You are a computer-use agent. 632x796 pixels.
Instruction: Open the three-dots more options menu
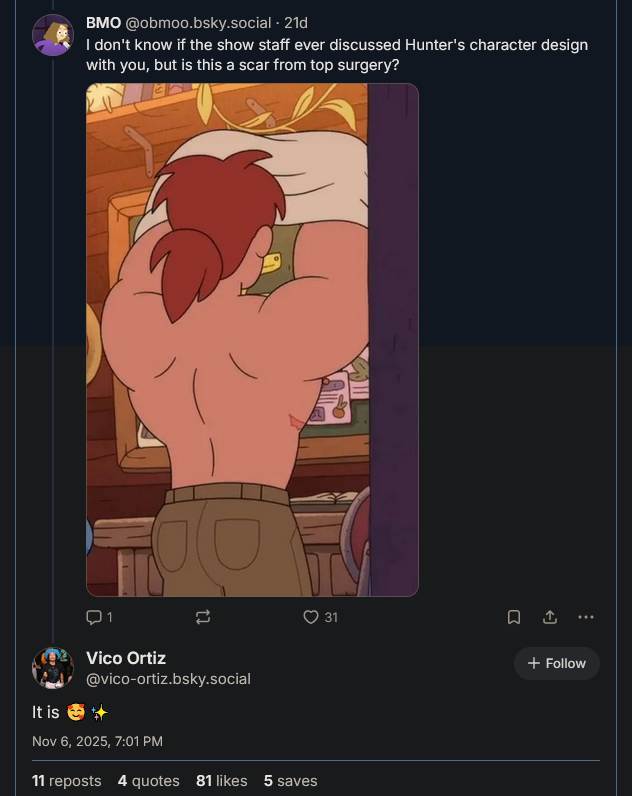pos(586,617)
